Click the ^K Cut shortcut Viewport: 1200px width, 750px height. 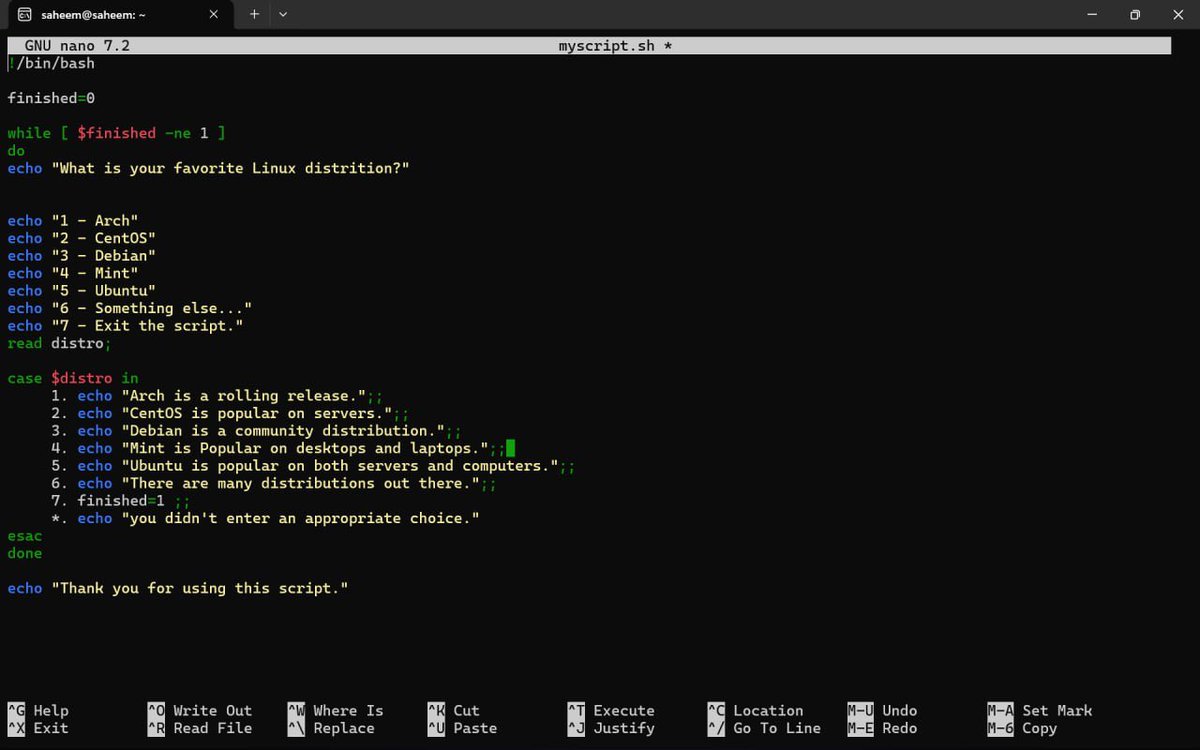453,711
